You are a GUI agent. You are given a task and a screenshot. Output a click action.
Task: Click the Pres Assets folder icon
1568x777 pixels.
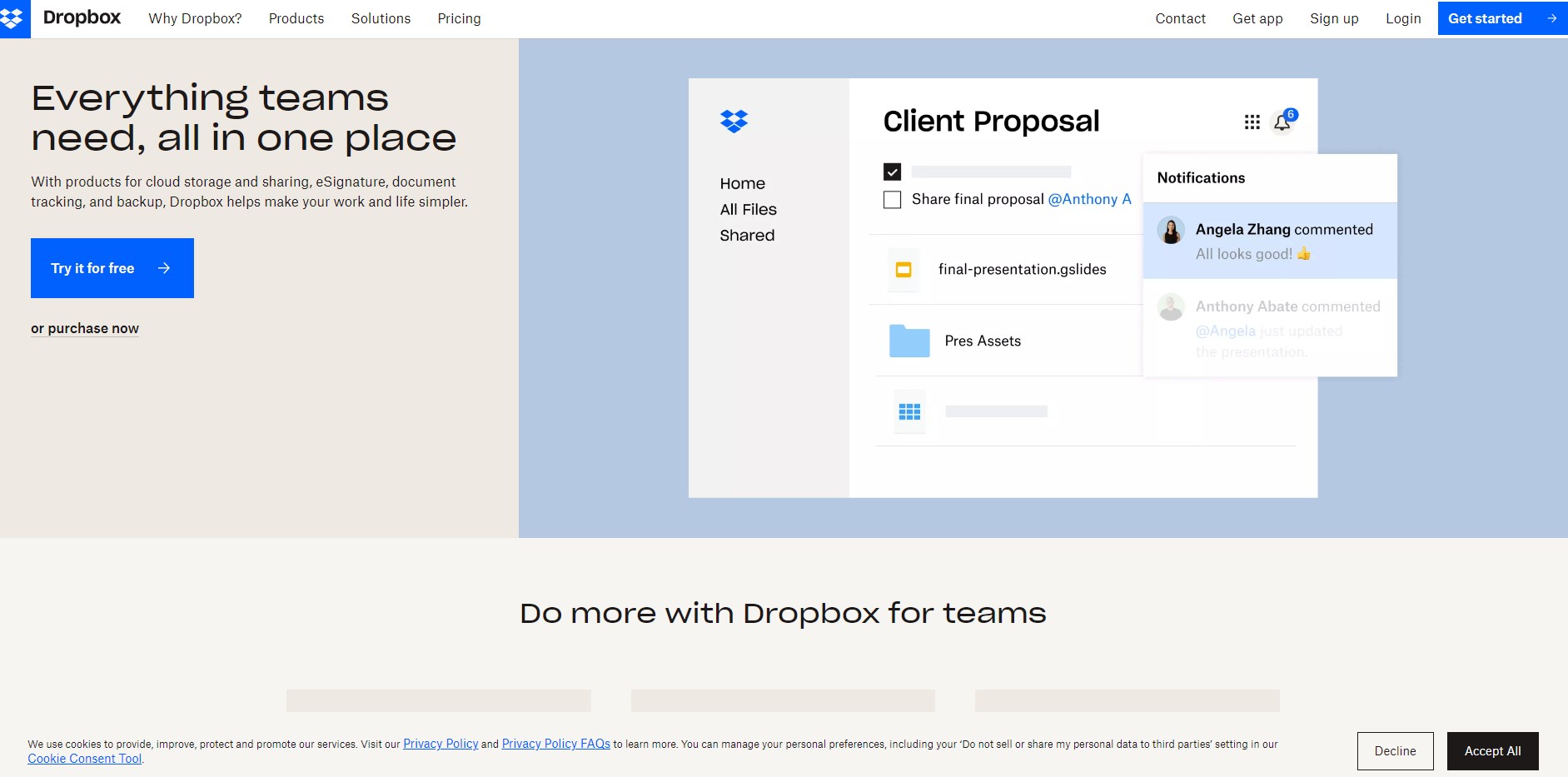pos(909,341)
